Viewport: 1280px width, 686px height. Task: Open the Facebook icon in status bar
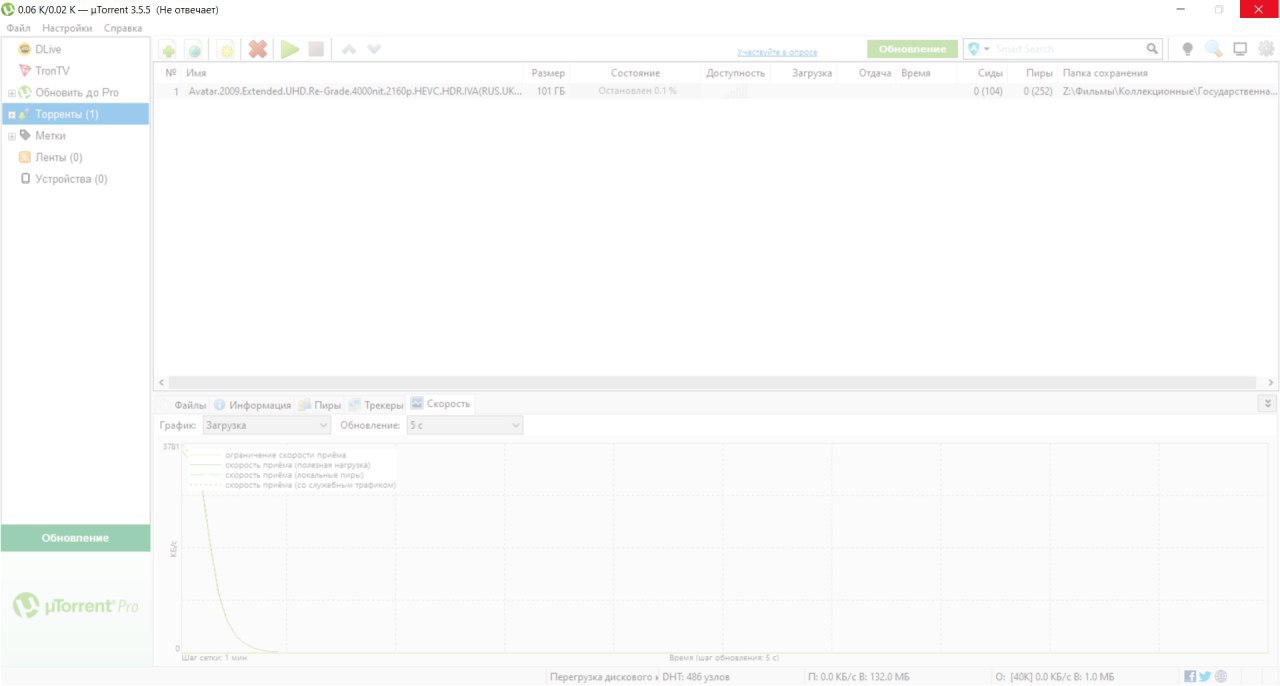1190,676
